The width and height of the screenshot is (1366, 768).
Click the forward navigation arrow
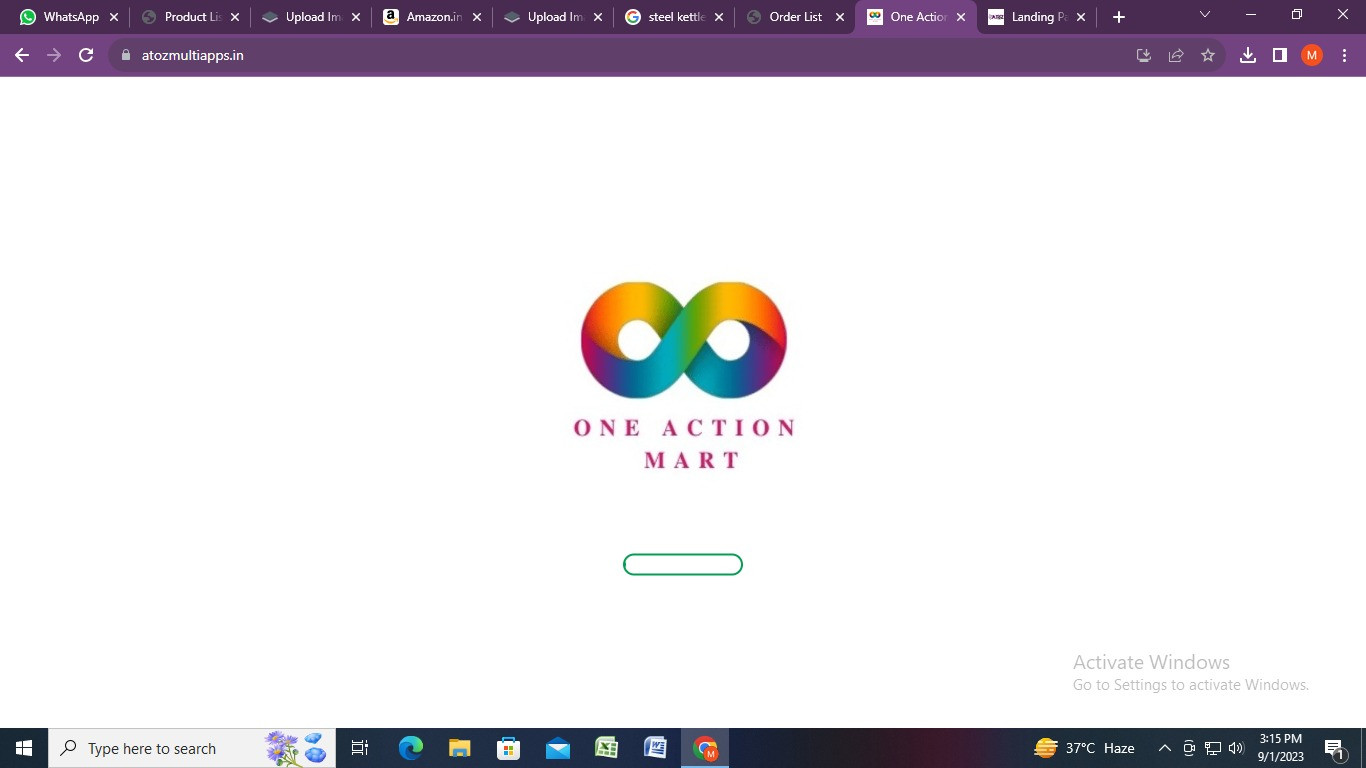click(x=54, y=56)
